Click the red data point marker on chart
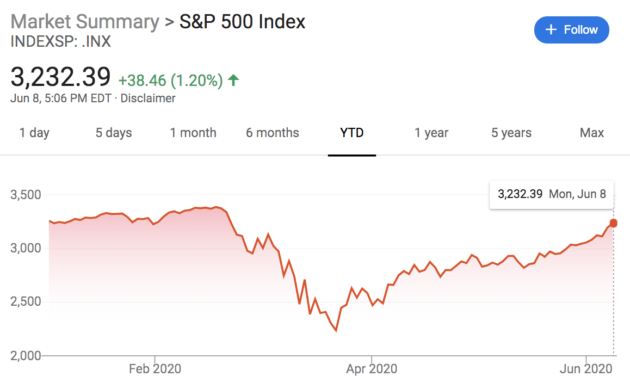This screenshot has height=383, width=630. pyautogui.click(x=613, y=223)
